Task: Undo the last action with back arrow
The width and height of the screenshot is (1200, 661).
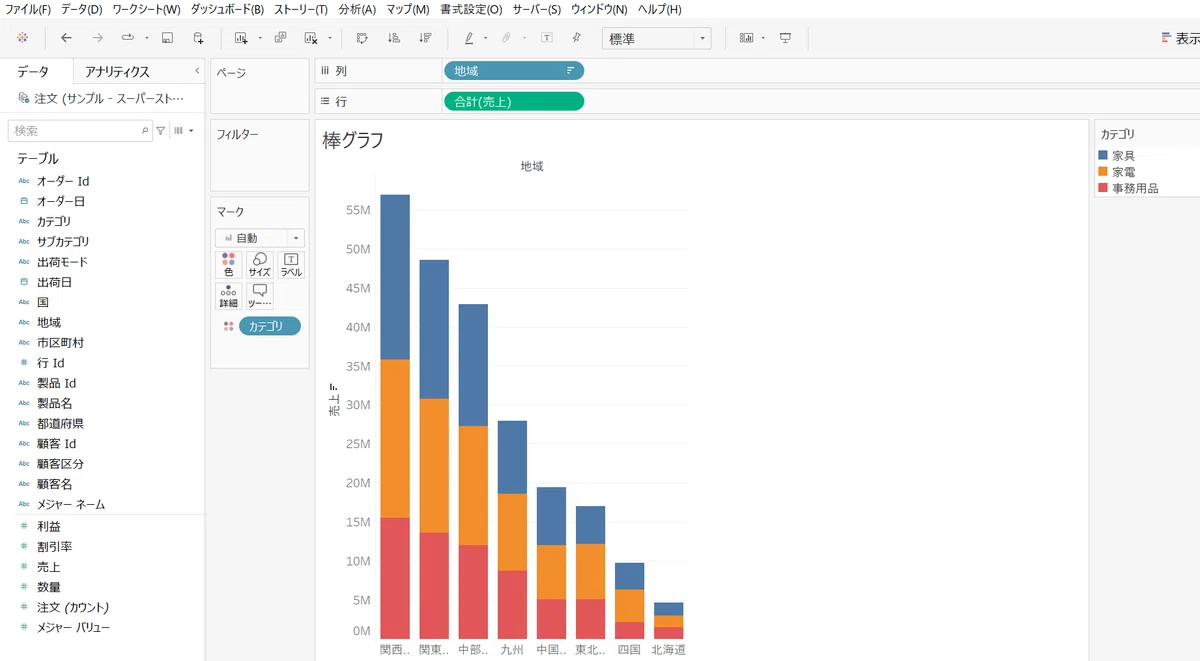Action: pyautogui.click(x=66, y=38)
